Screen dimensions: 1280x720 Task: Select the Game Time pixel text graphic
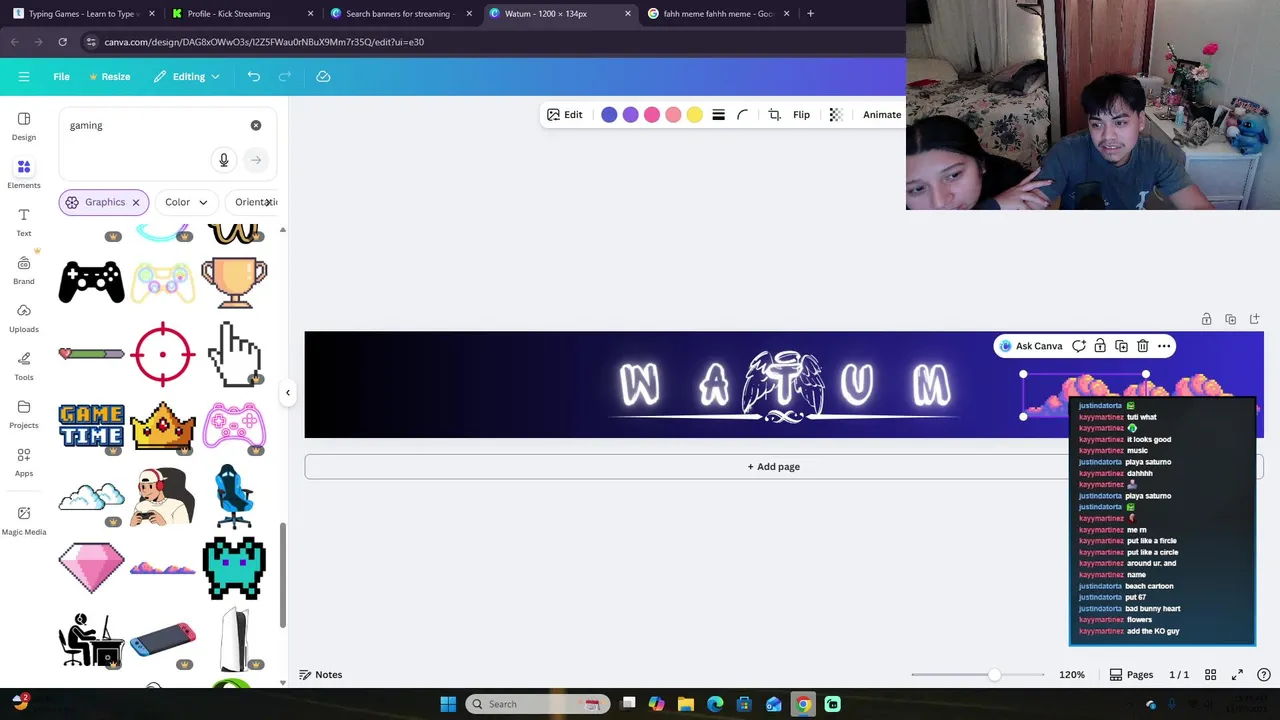coord(92,426)
